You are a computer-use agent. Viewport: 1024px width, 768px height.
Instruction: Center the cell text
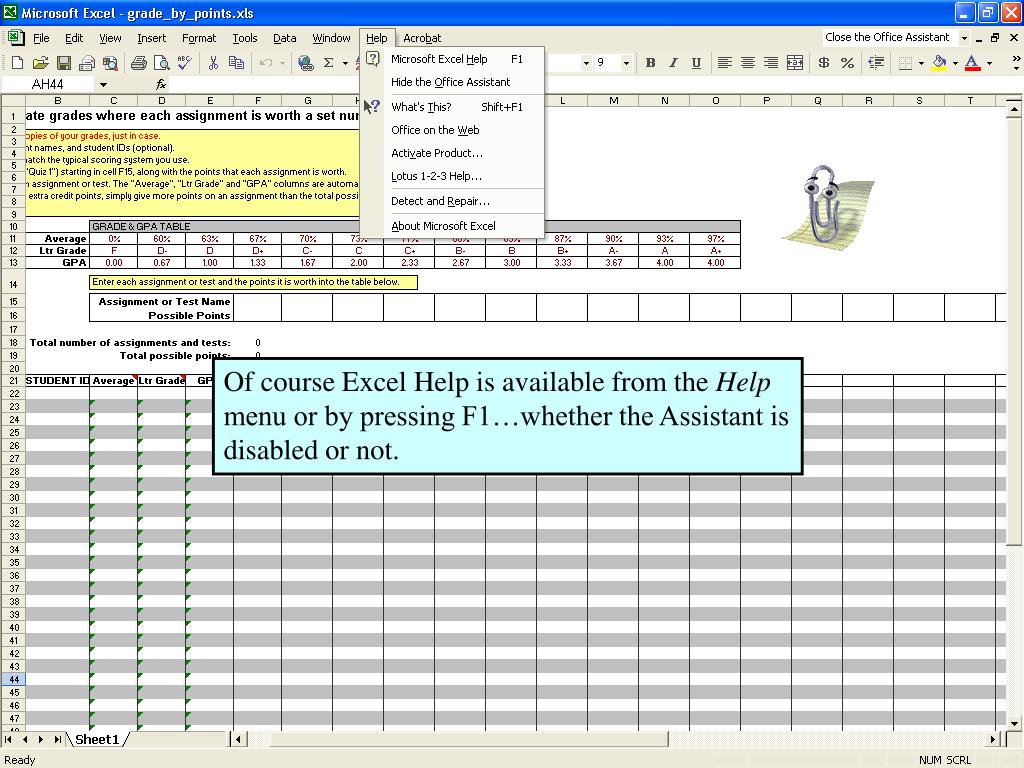point(748,63)
